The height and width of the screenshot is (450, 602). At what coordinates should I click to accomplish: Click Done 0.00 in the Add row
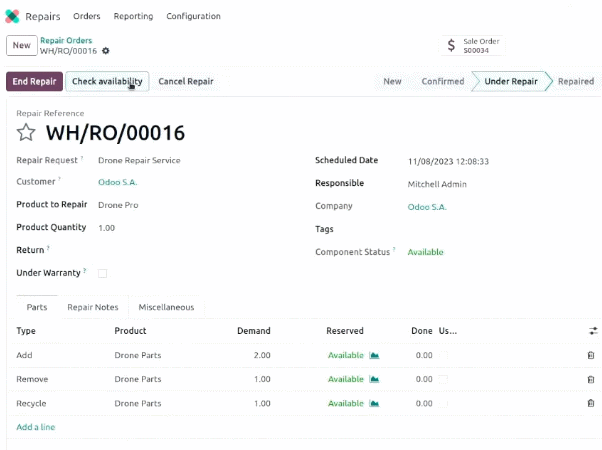point(424,355)
